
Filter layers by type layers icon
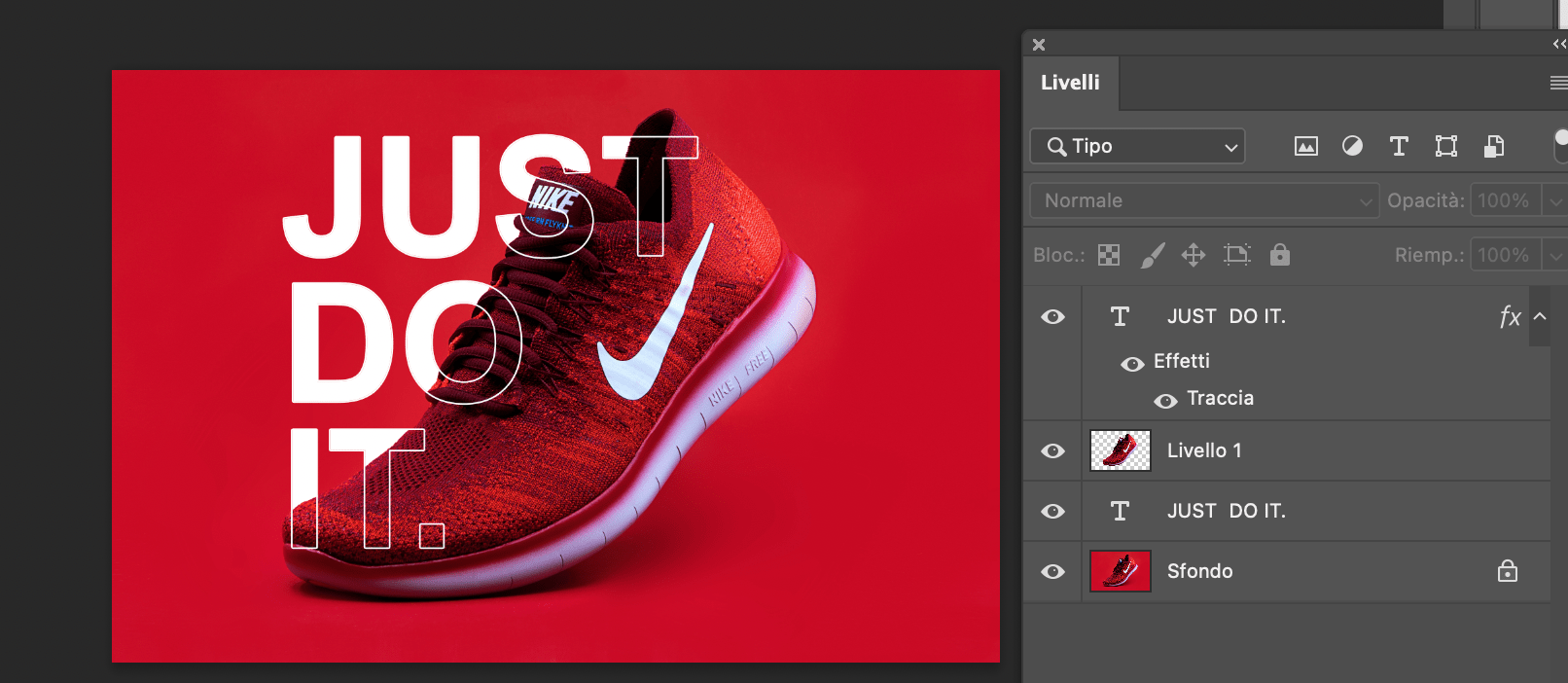click(x=1399, y=146)
